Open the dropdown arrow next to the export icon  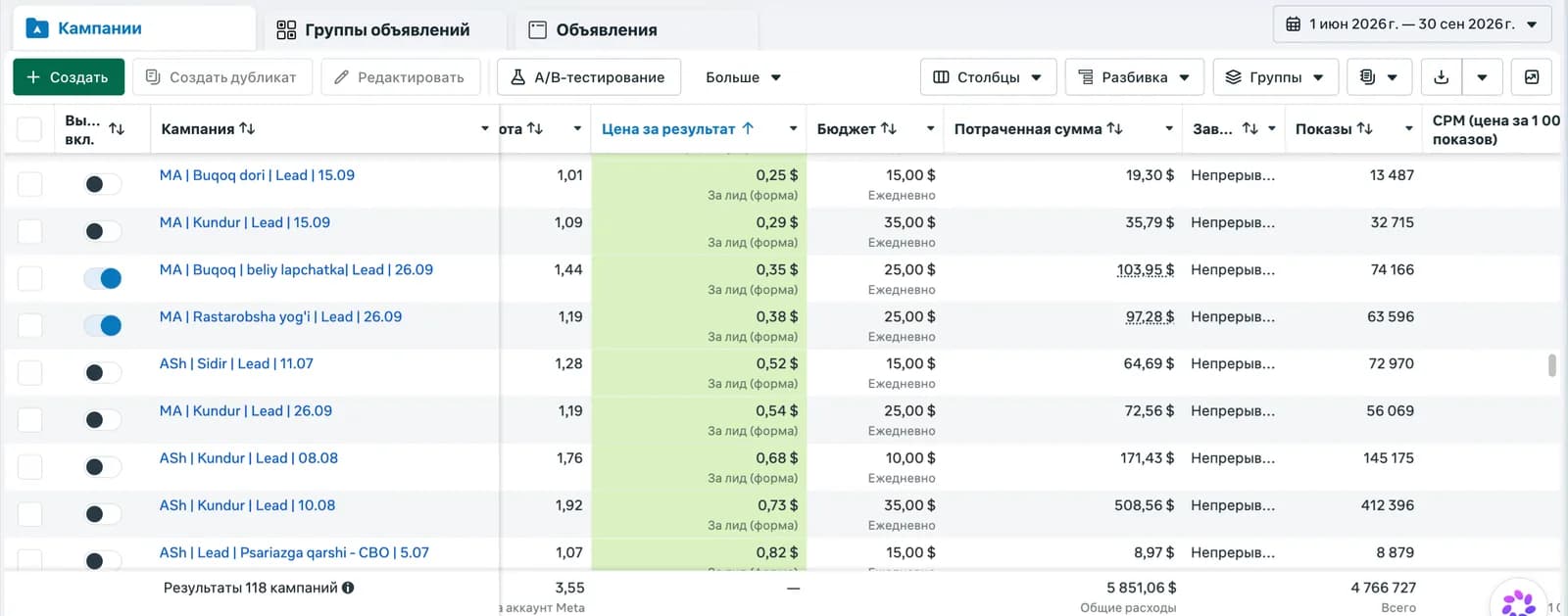tap(1482, 77)
